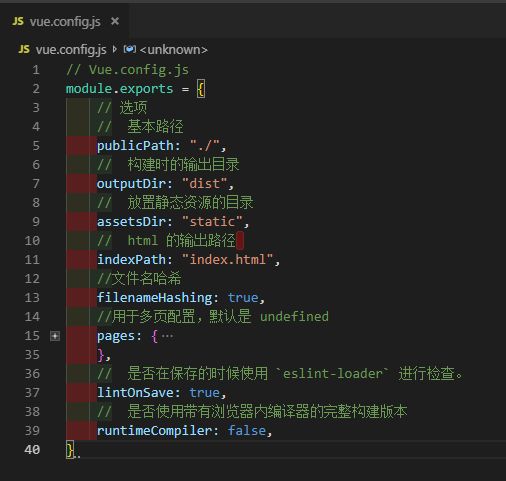Click the "index.html" string value

coord(228,260)
